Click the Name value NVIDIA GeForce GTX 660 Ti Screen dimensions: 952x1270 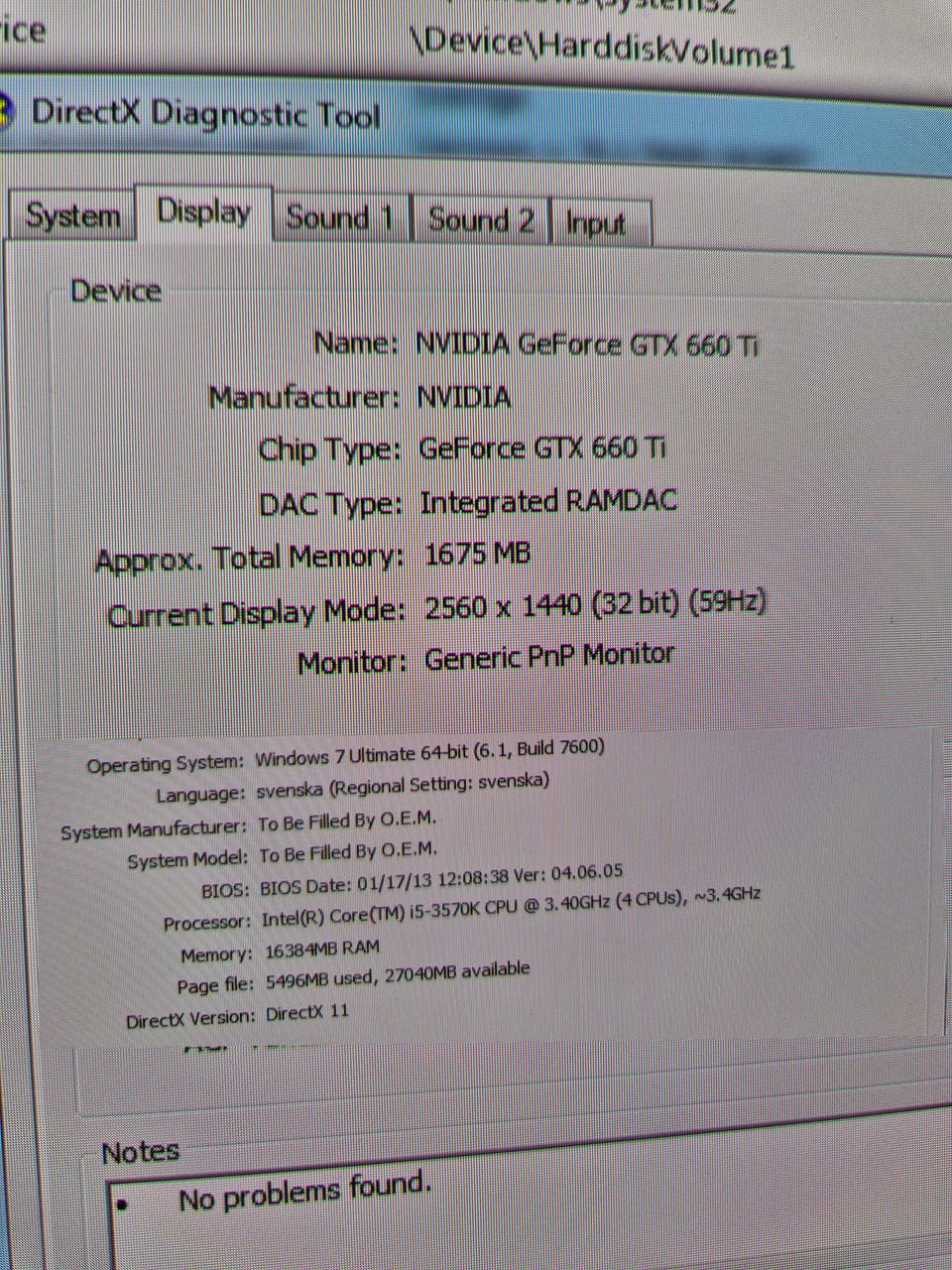coord(587,344)
